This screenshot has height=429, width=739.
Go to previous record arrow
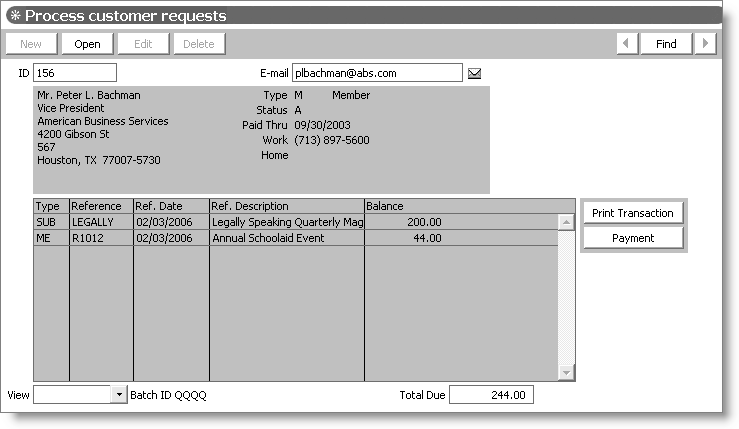pos(627,43)
